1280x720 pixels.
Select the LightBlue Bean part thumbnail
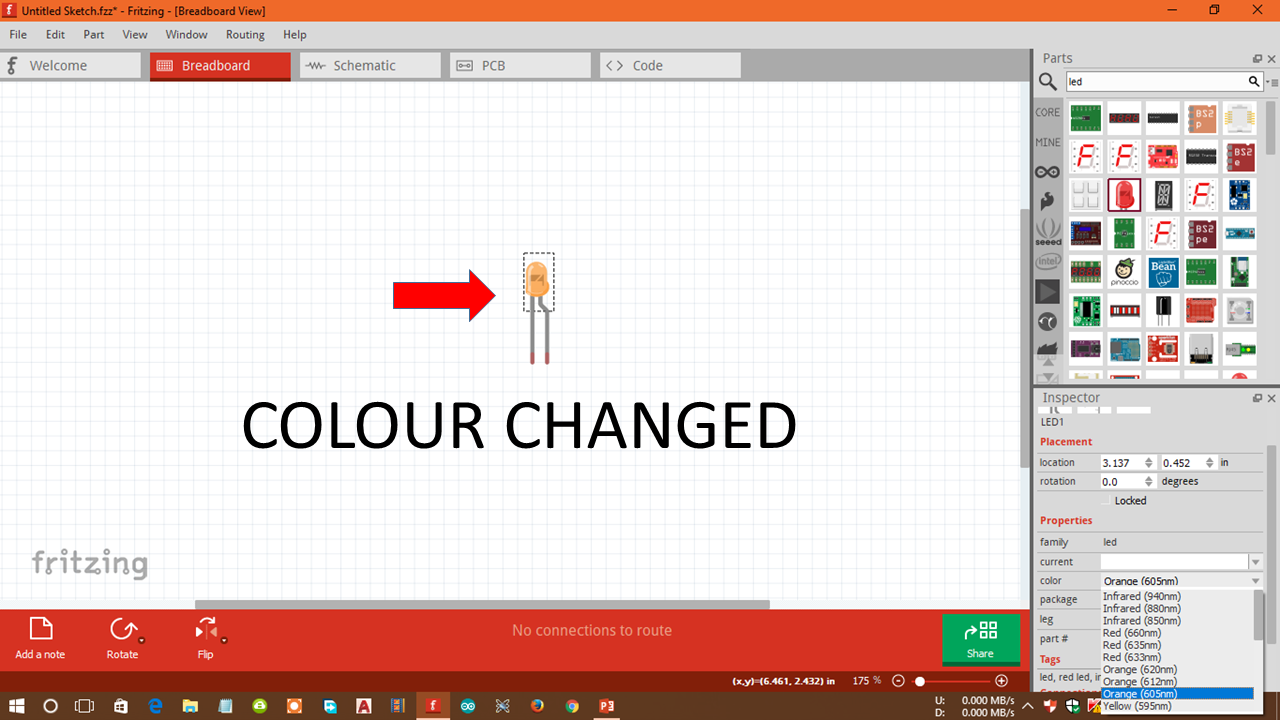point(1163,272)
